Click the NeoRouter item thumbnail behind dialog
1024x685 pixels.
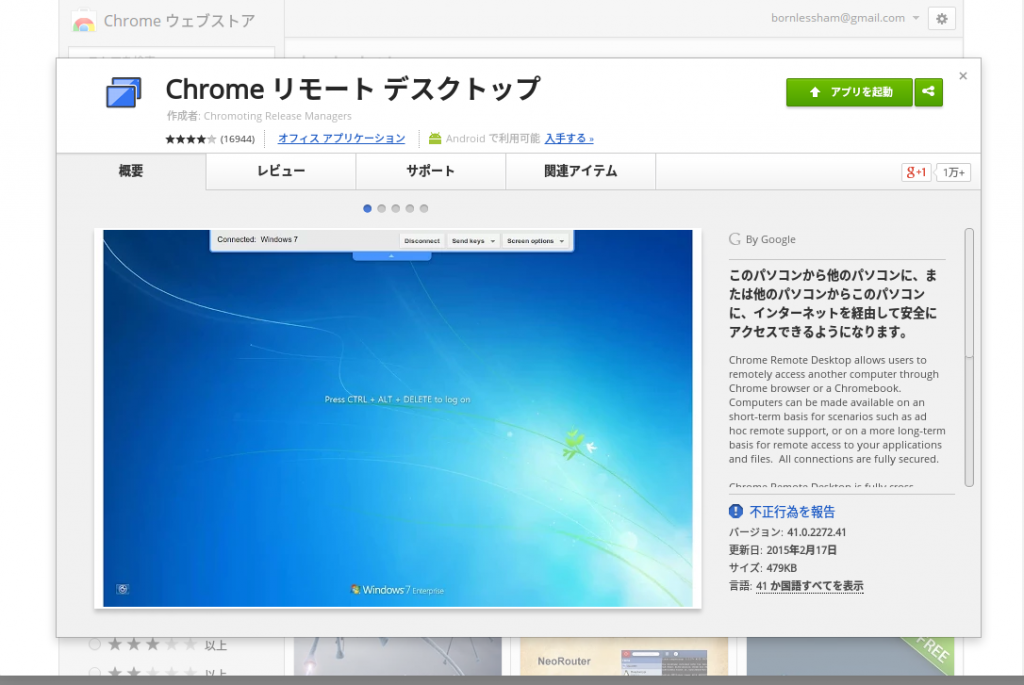(x=624, y=656)
